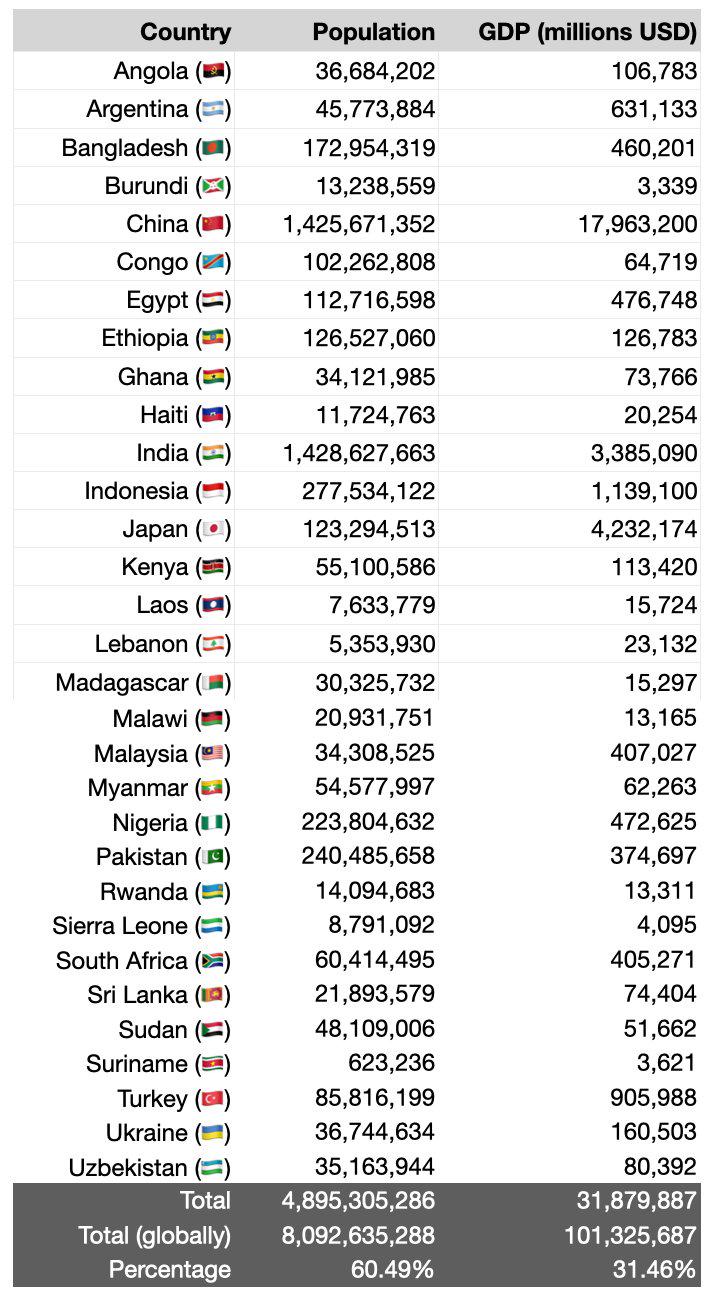Select the 31.46% GDP percentage cell

coord(655,1270)
